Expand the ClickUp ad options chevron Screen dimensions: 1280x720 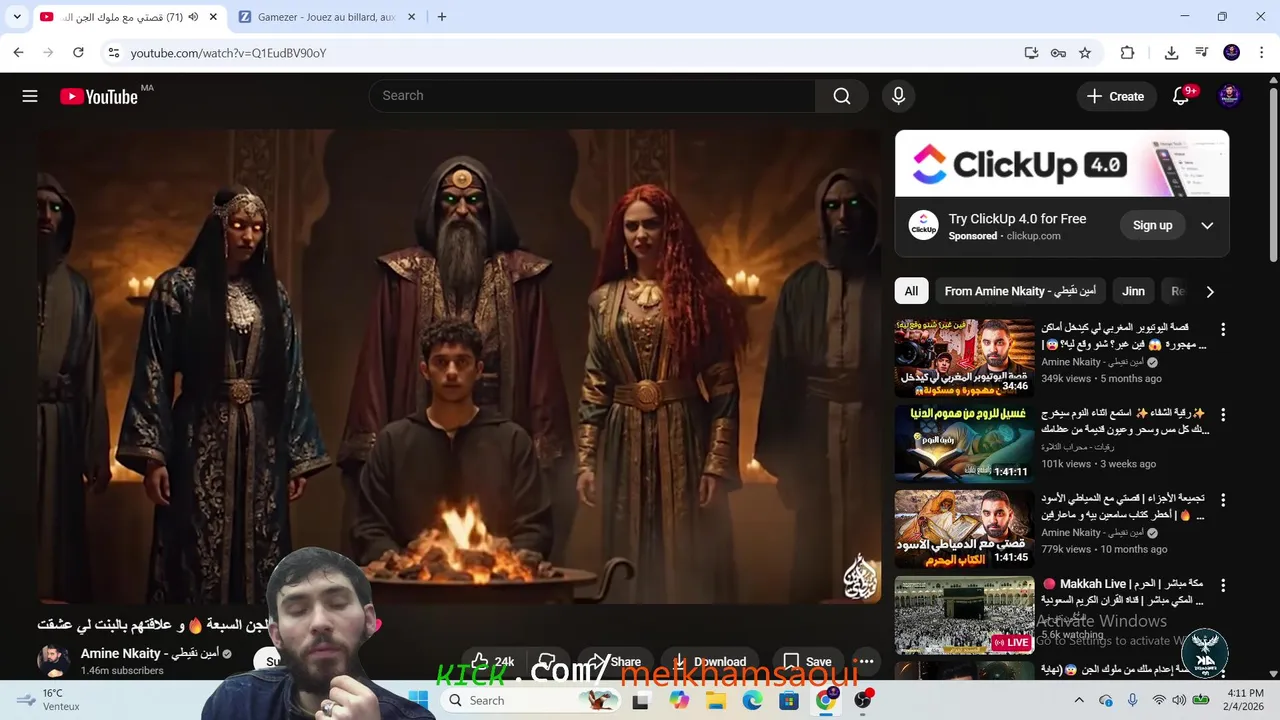[1207, 226]
